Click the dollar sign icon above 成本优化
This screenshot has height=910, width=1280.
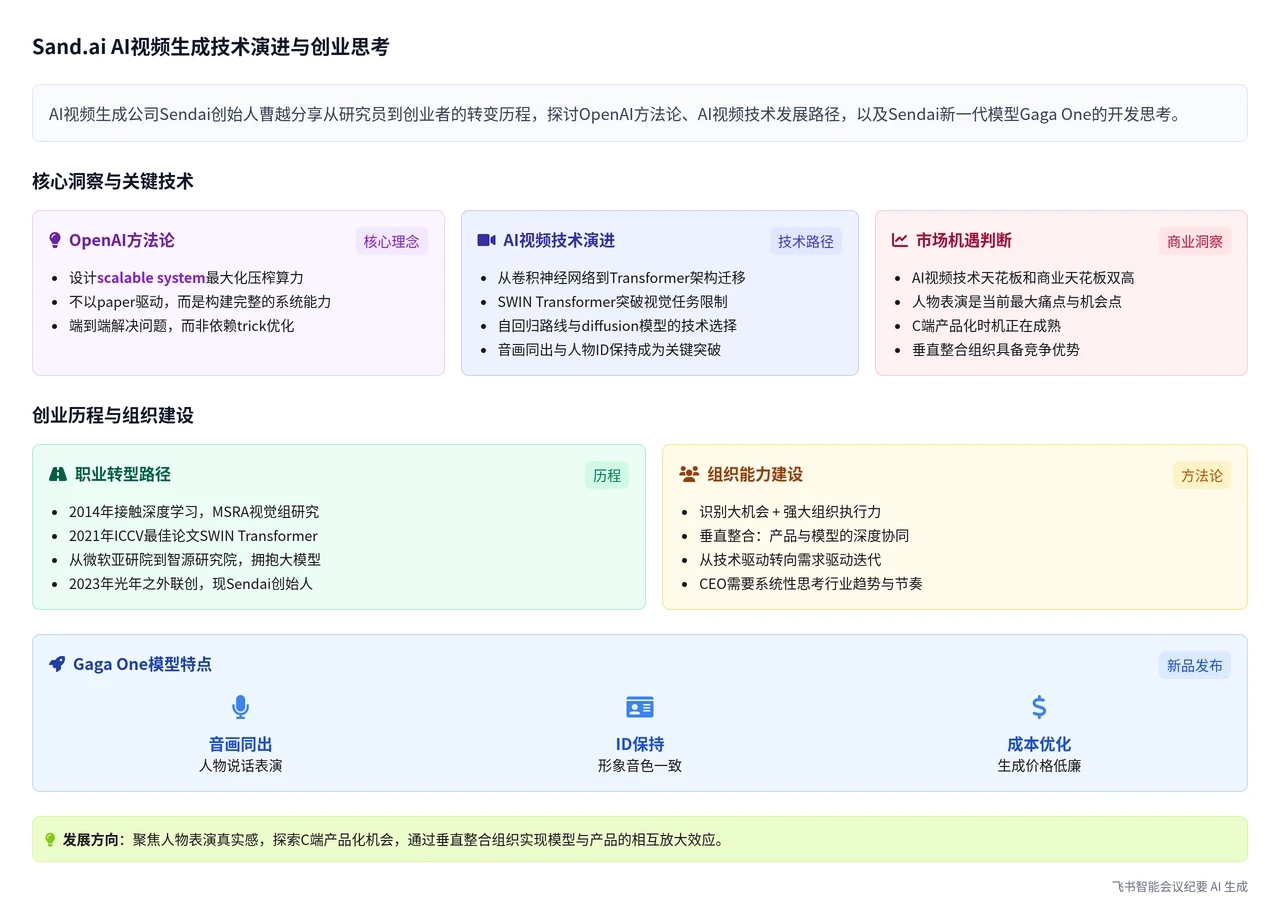click(1039, 707)
